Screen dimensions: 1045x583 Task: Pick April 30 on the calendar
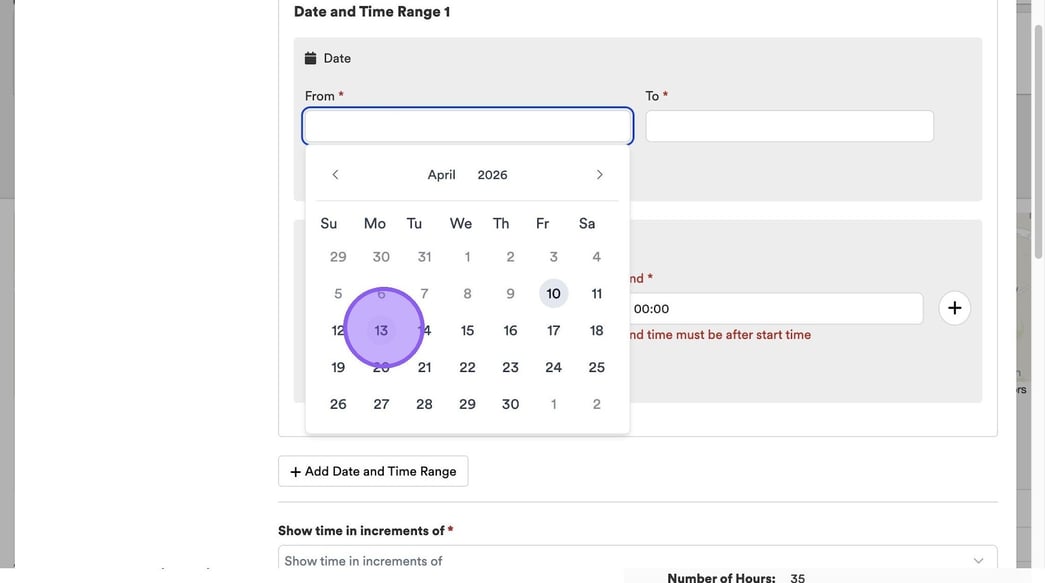510,404
